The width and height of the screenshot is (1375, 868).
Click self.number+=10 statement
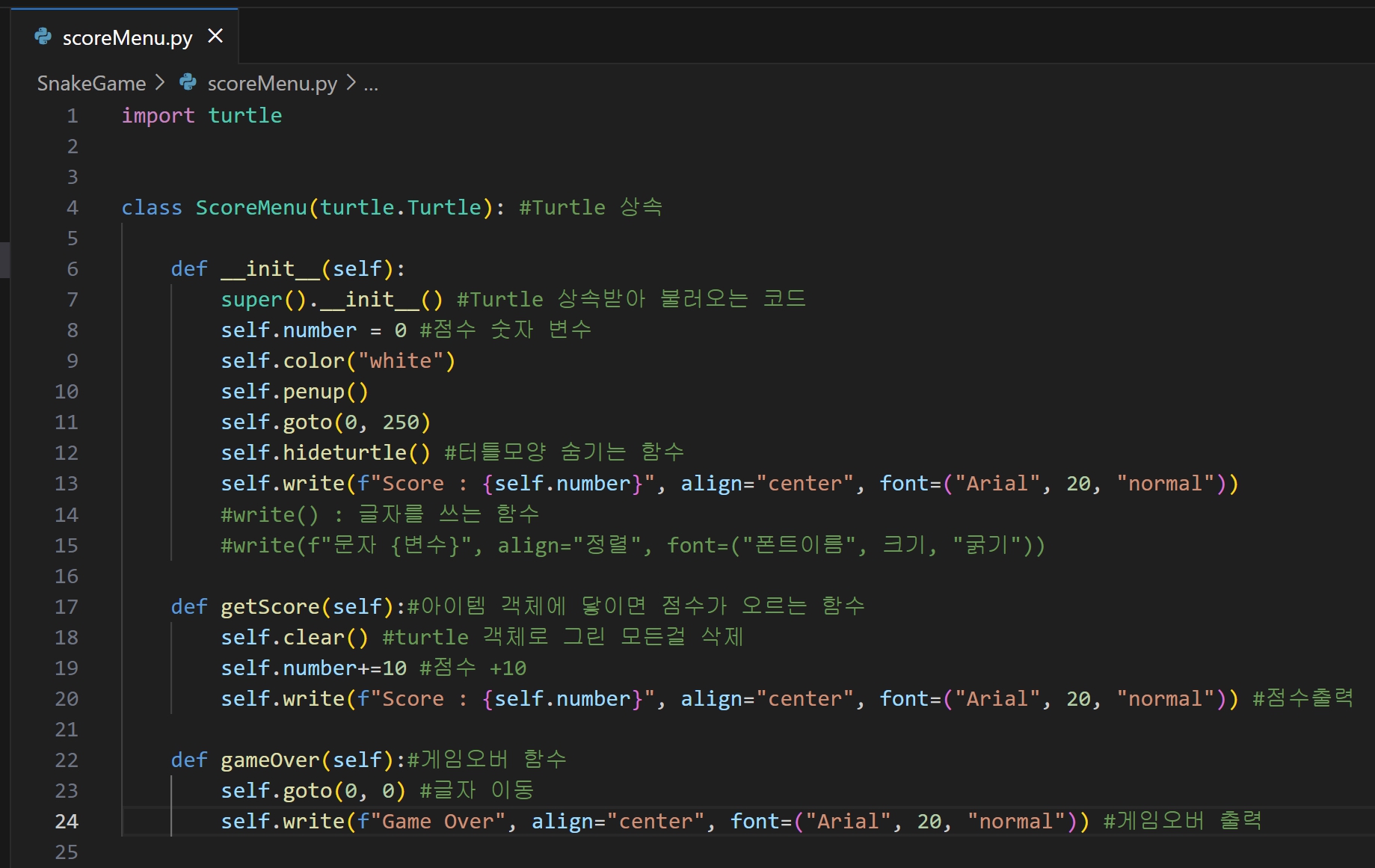pyautogui.click(x=314, y=668)
